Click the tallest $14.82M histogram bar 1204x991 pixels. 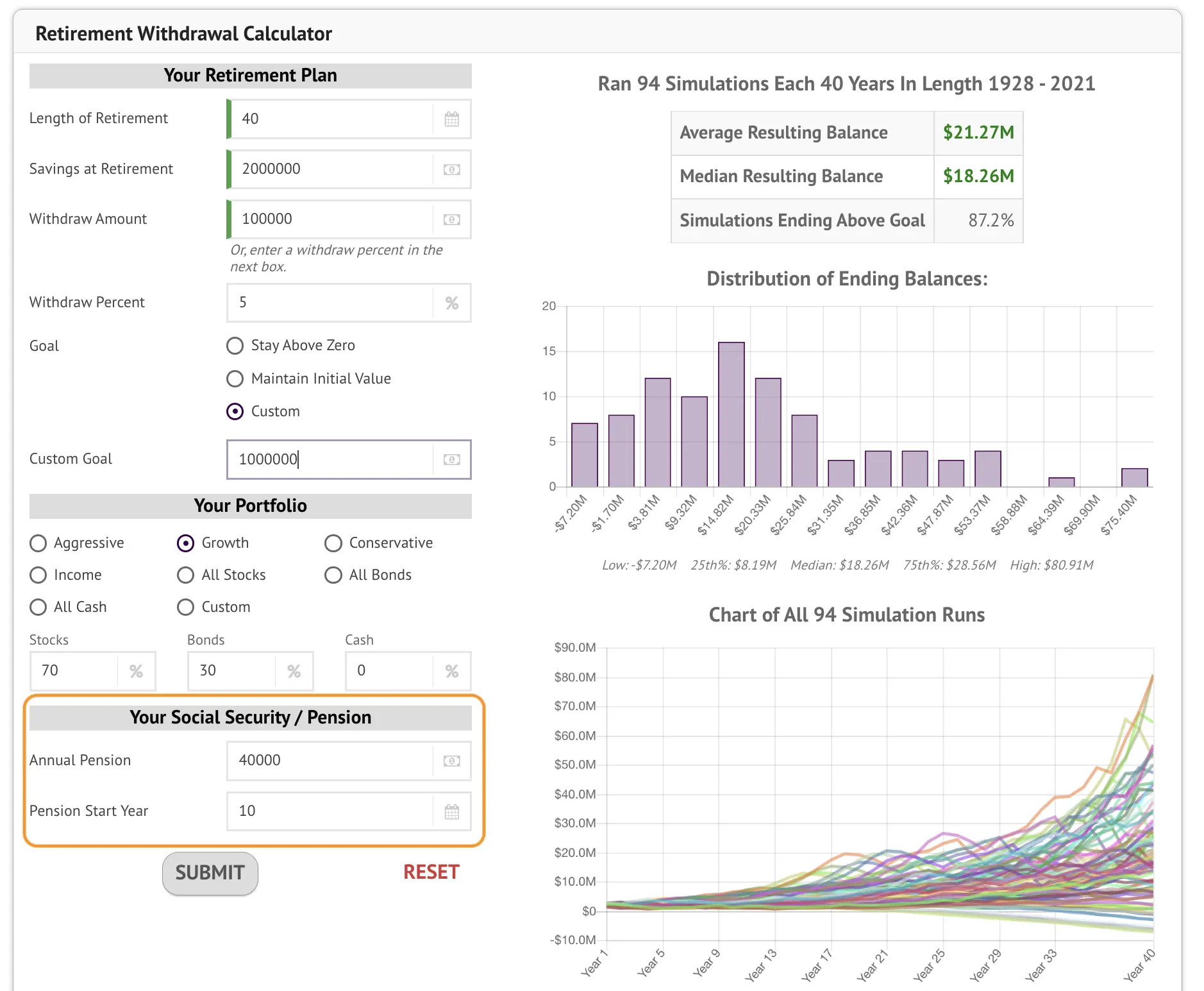[x=732, y=414]
